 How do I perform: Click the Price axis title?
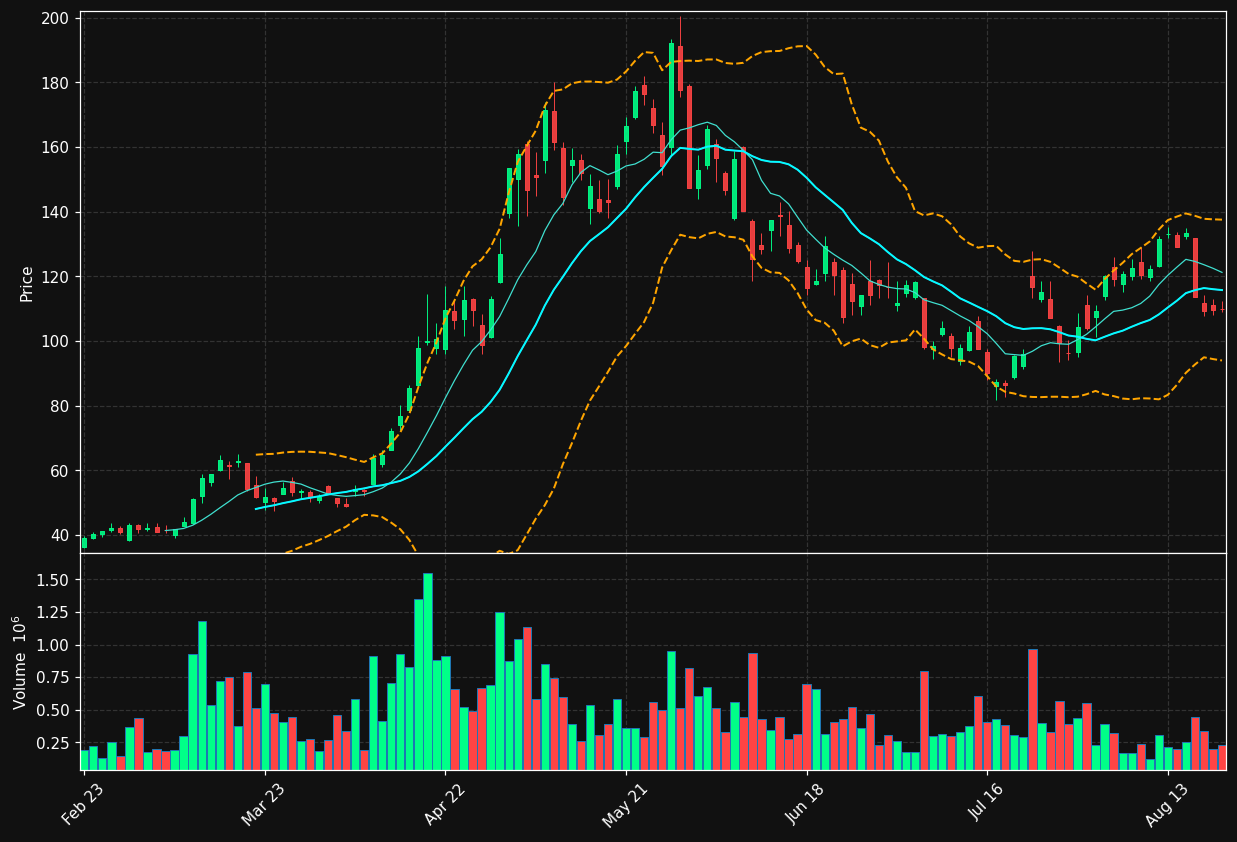27,283
